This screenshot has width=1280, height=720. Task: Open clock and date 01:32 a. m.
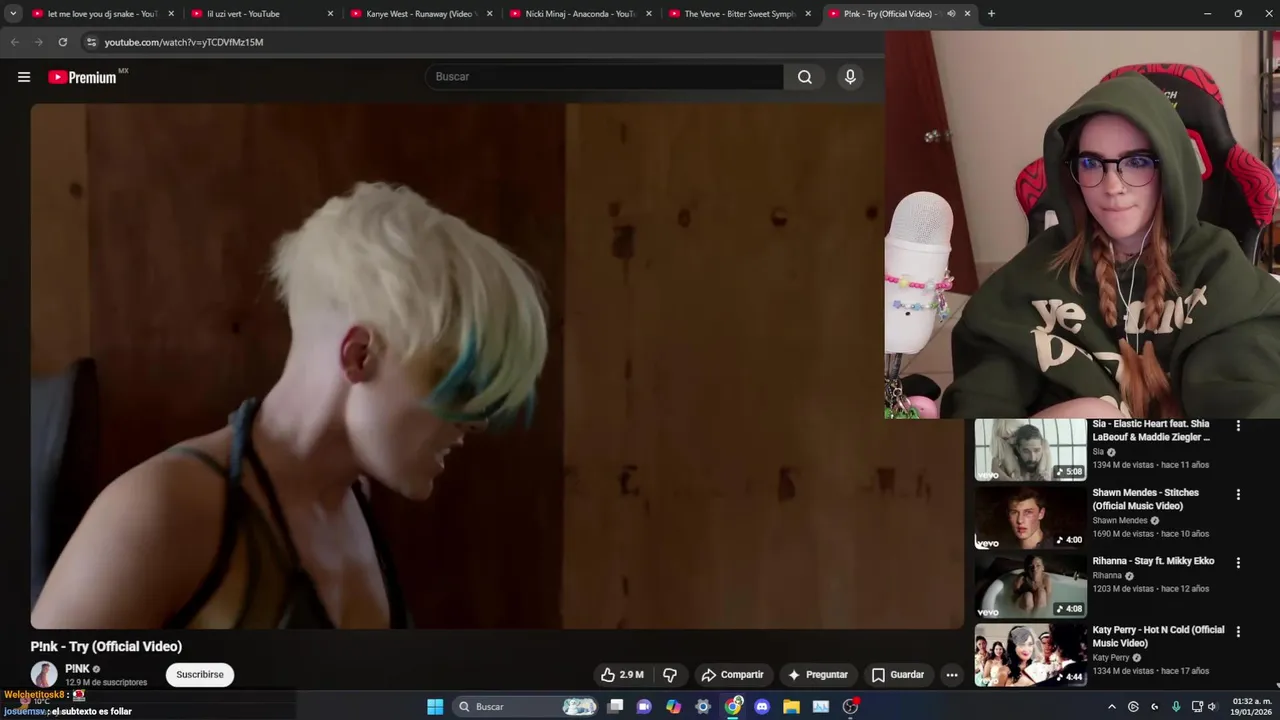click(x=1251, y=707)
